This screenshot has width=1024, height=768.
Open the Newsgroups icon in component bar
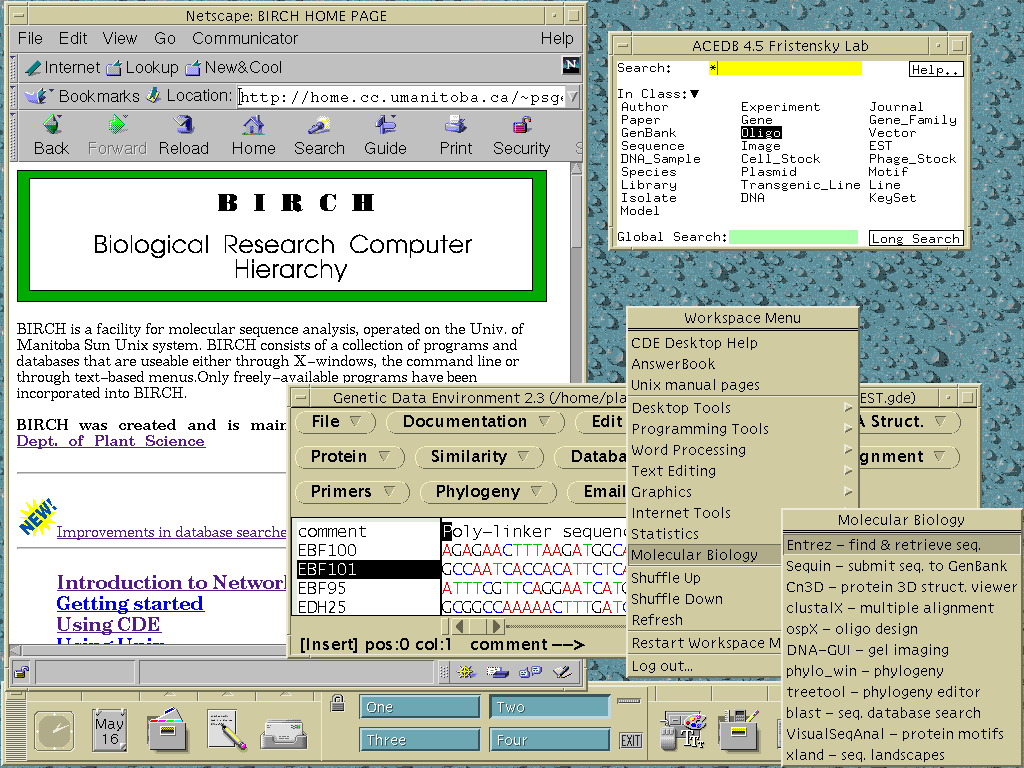pyautogui.click(x=530, y=671)
